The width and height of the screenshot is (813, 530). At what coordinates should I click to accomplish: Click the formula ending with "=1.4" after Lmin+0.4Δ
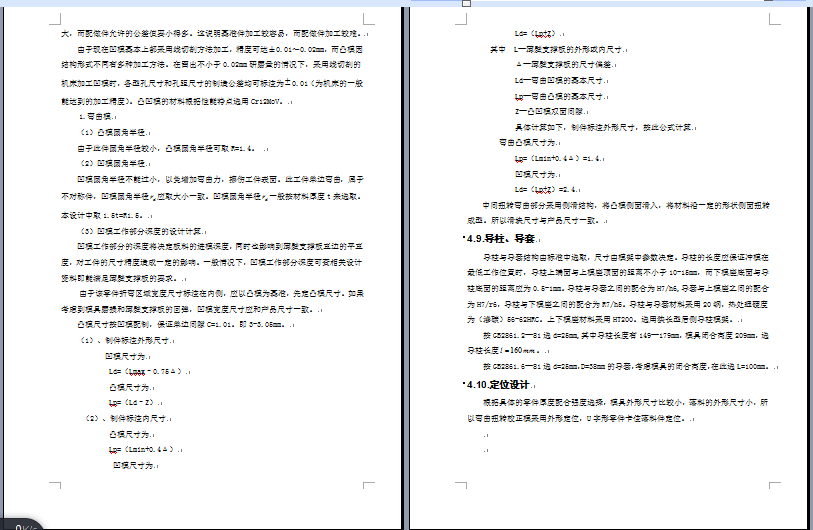pyautogui.click(x=557, y=158)
